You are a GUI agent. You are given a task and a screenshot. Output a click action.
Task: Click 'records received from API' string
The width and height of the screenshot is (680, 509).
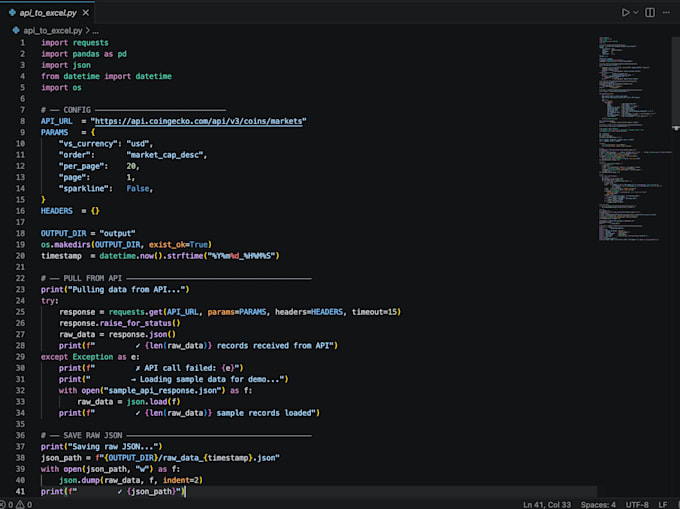pos(275,346)
